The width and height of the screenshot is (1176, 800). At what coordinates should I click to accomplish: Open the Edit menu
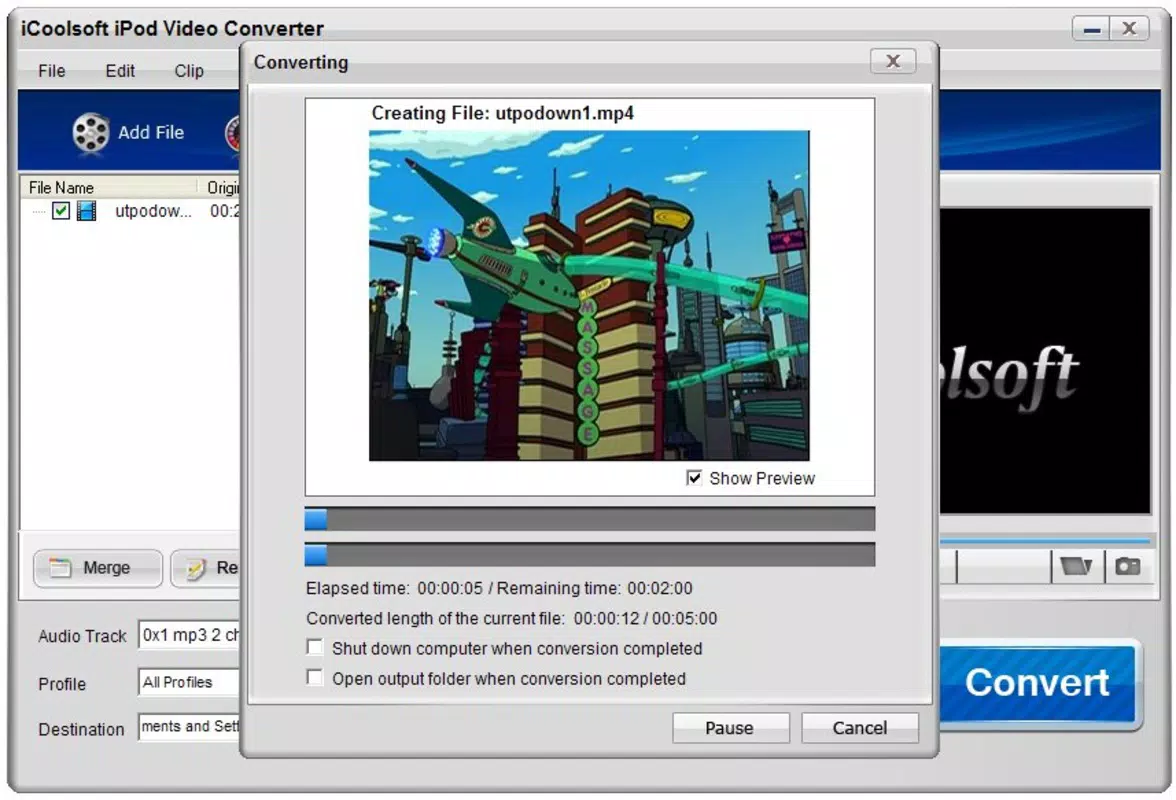(x=120, y=71)
